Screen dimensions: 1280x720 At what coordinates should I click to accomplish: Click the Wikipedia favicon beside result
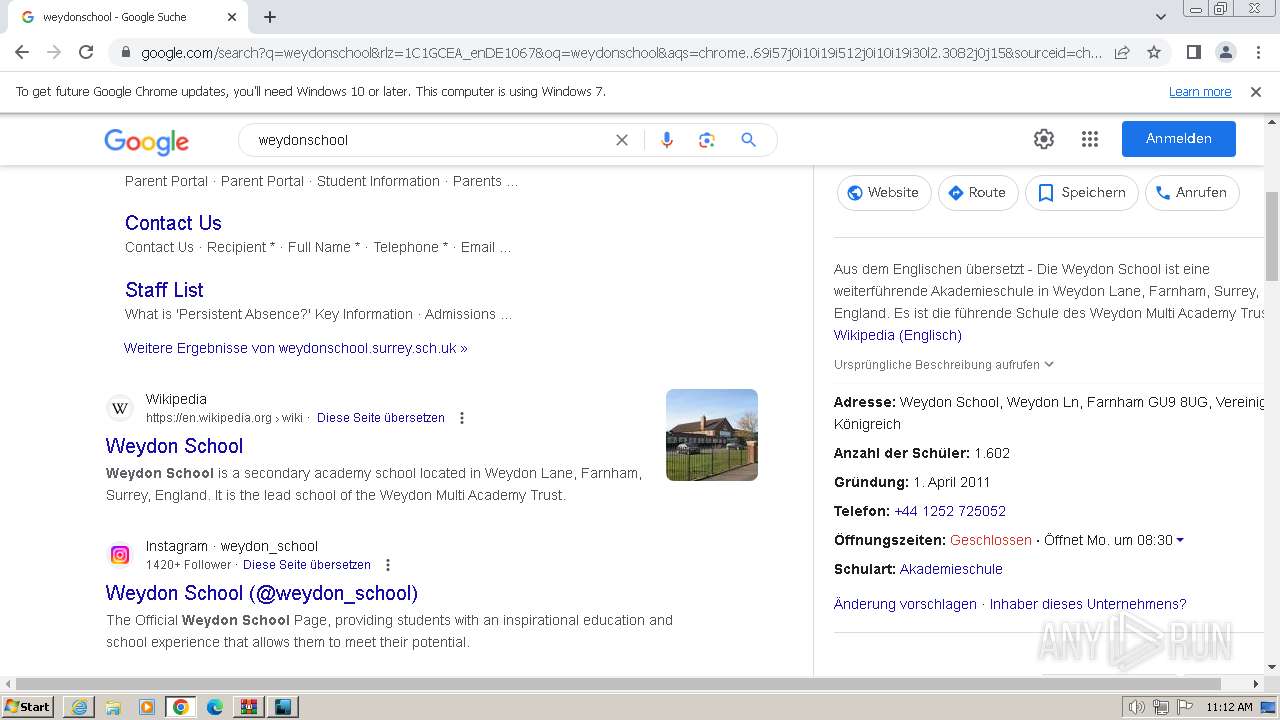(120, 408)
